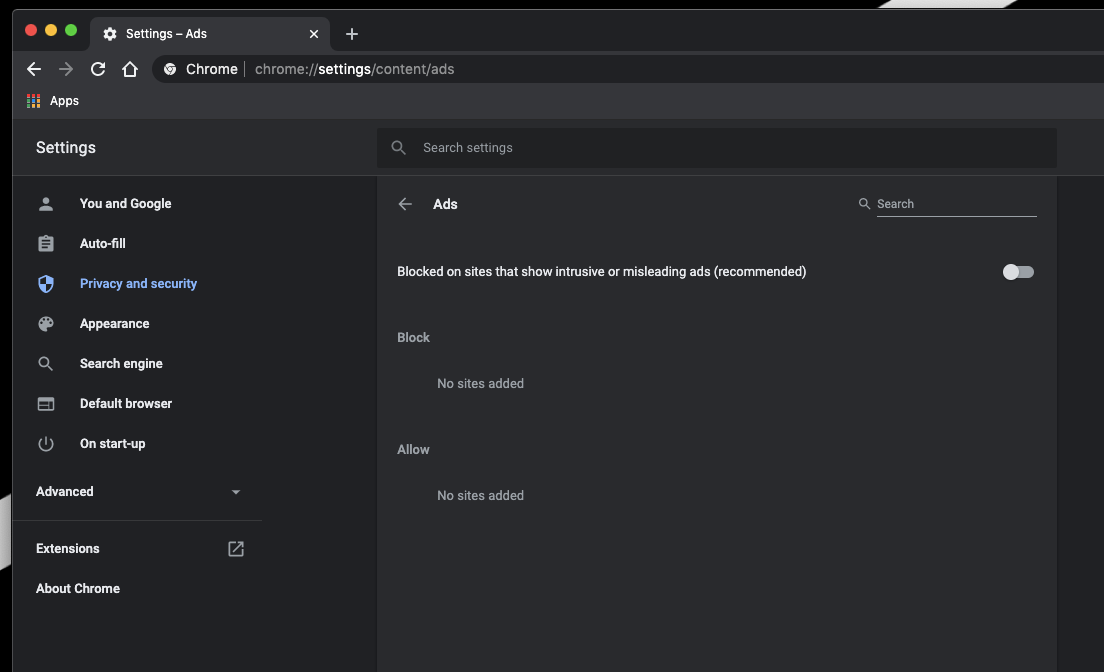Focus the Search settings field
Image resolution: width=1104 pixels, height=672 pixels.
point(717,148)
